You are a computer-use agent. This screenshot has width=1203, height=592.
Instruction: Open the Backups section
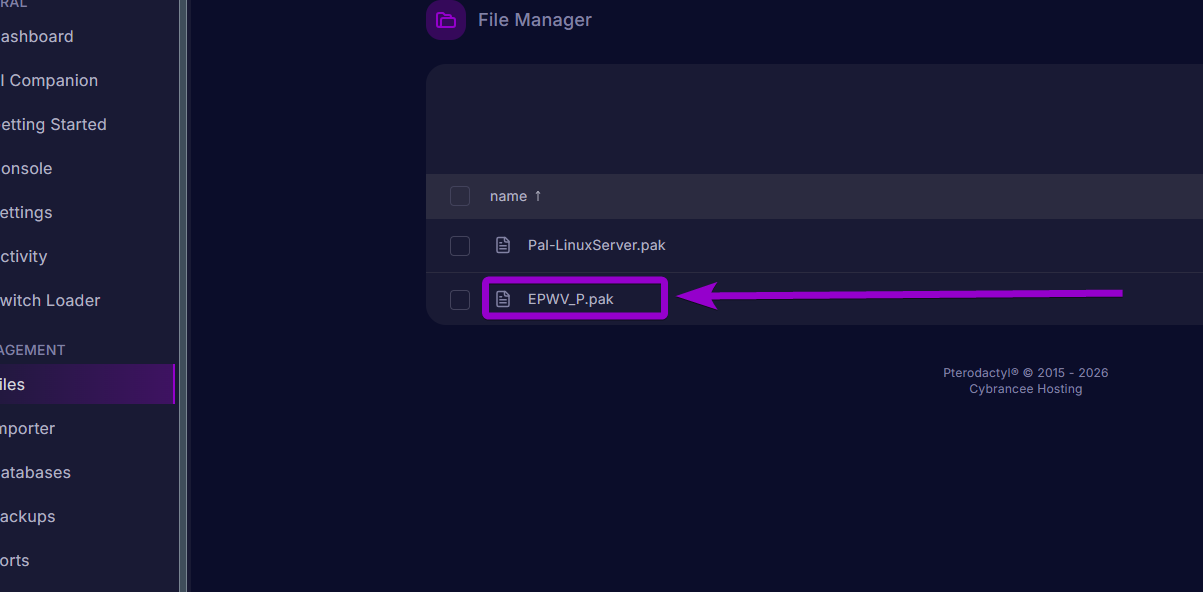pyautogui.click(x=29, y=517)
